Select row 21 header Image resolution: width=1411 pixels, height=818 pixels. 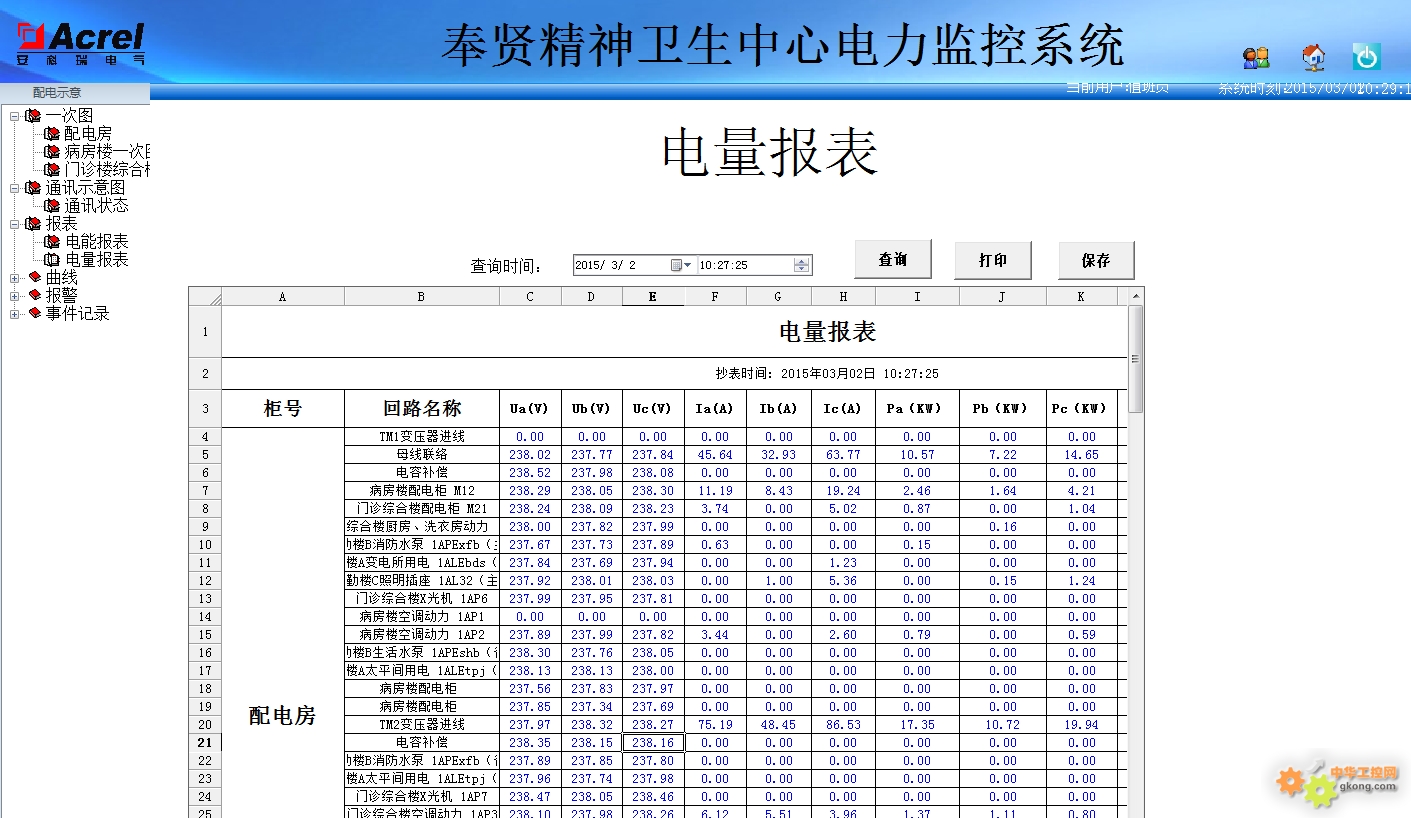pos(205,742)
